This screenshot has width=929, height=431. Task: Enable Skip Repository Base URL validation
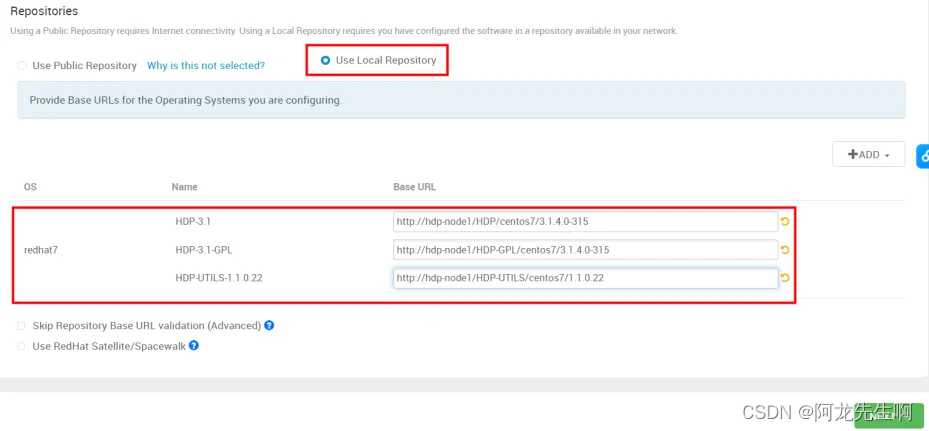(21, 325)
